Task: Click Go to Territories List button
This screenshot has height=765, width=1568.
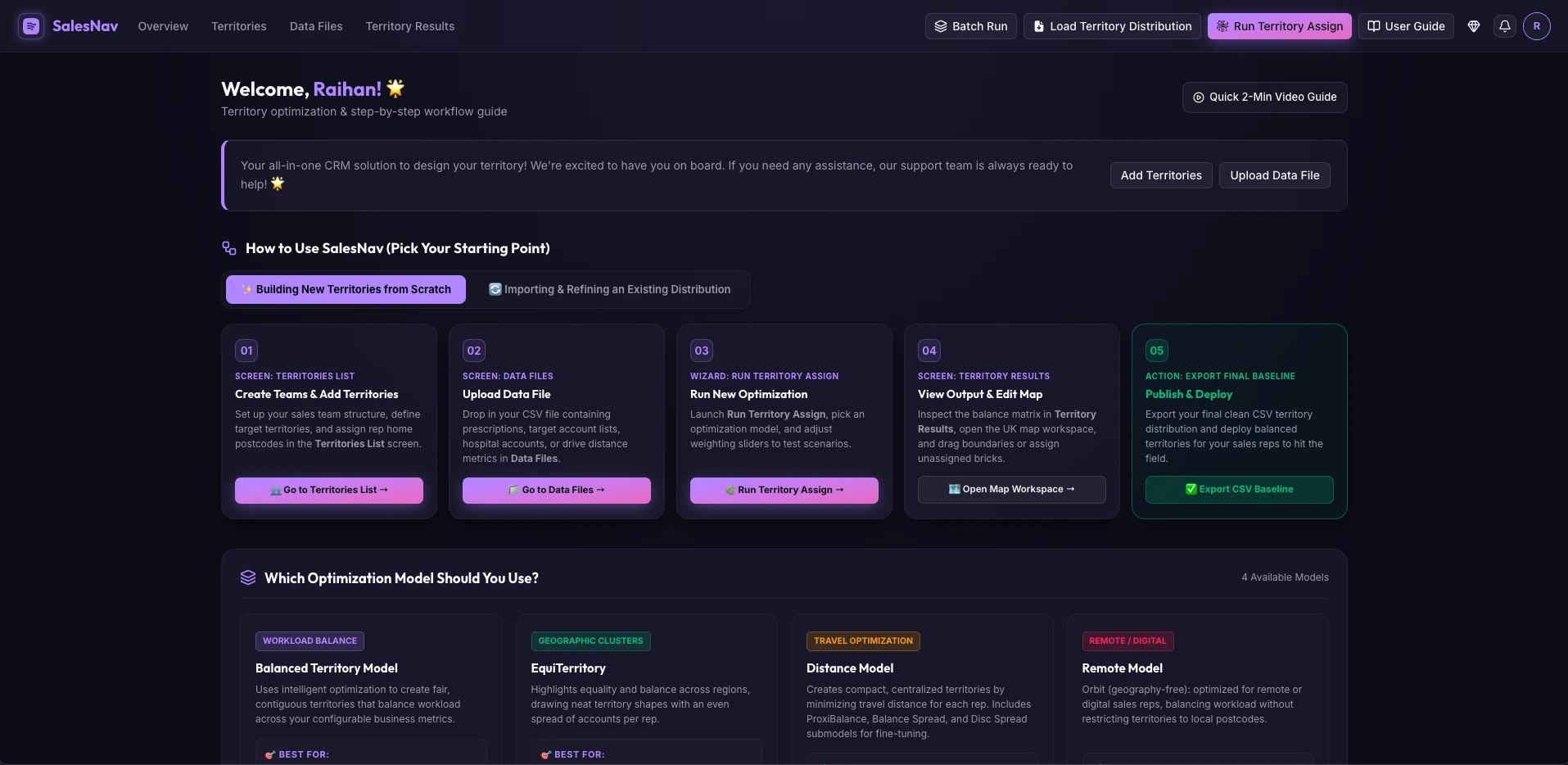Action: [329, 490]
